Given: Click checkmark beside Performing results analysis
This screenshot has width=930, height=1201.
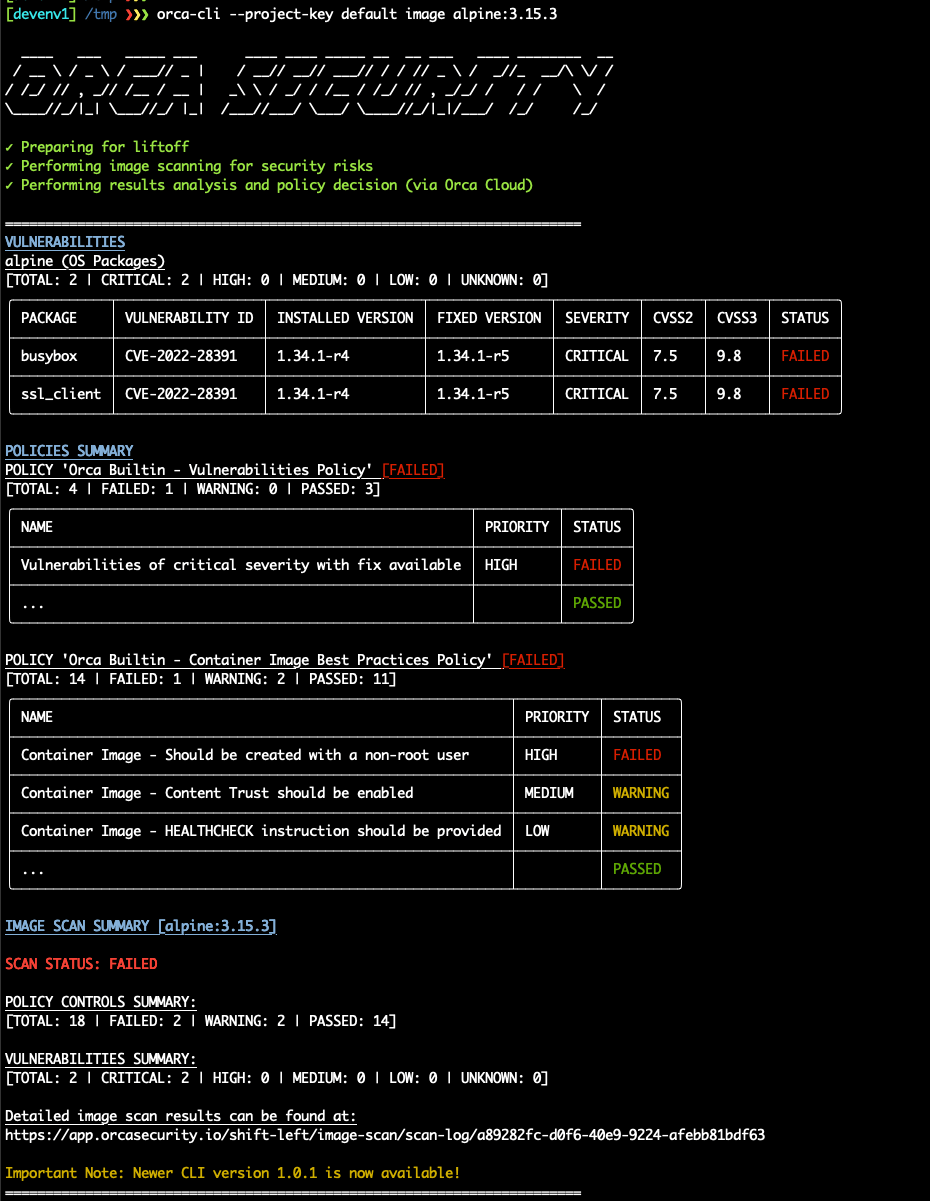Looking at the screenshot, I should coord(9,185).
